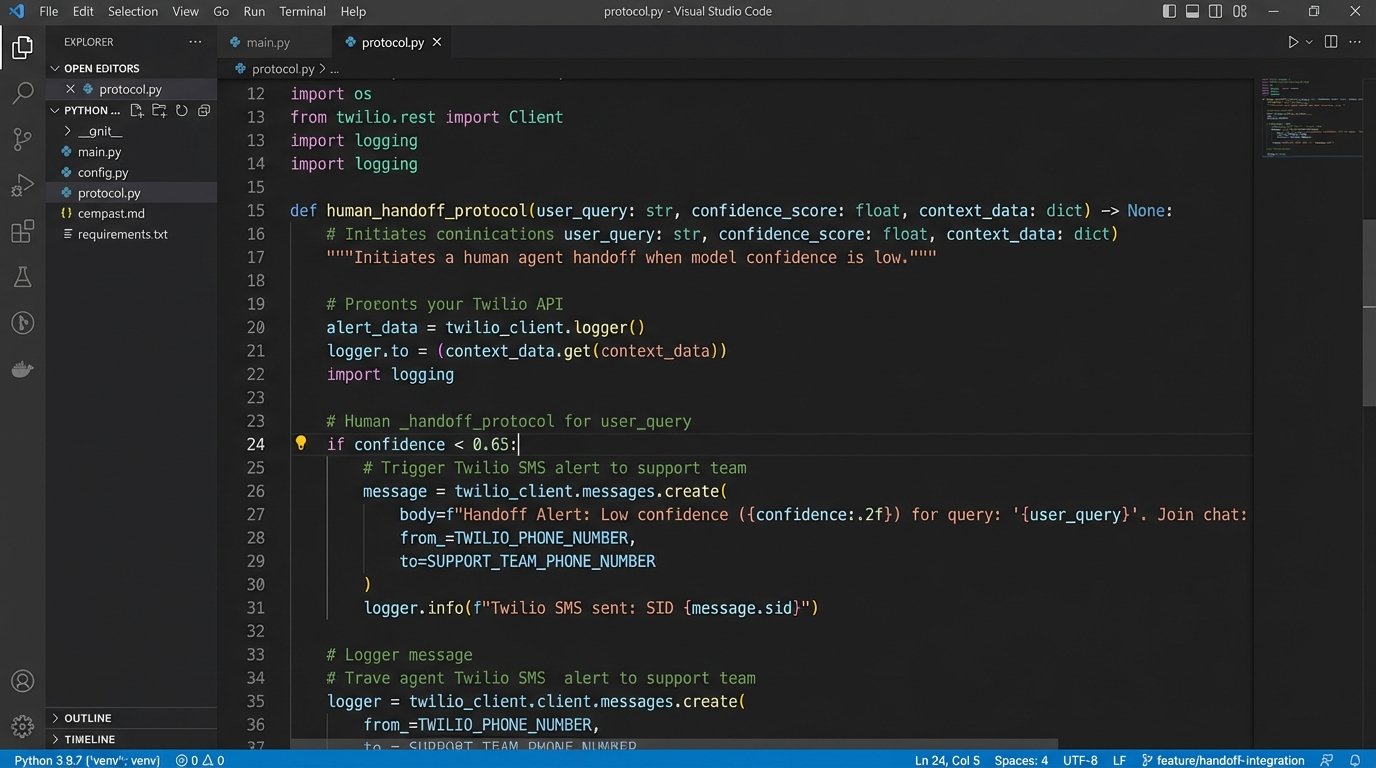Viewport: 1376px width, 768px height.
Task: Click the Run Python File play button
Action: 1292,42
